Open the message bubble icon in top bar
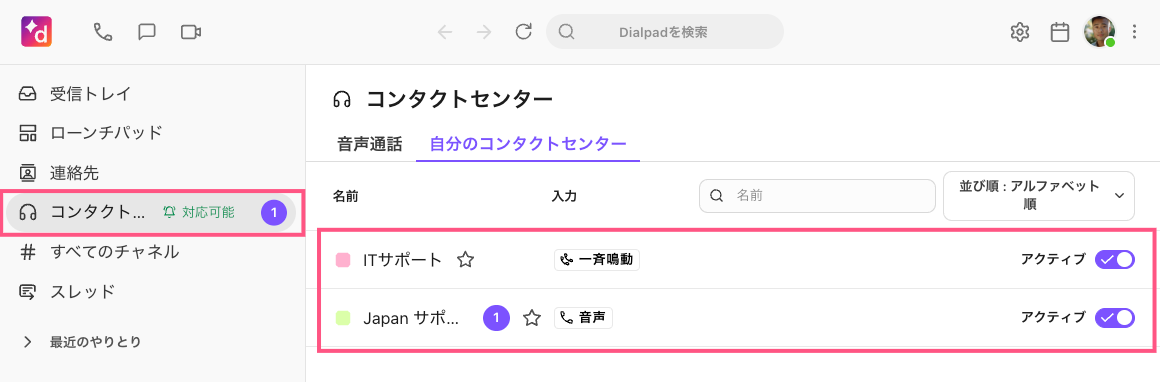 click(x=147, y=32)
